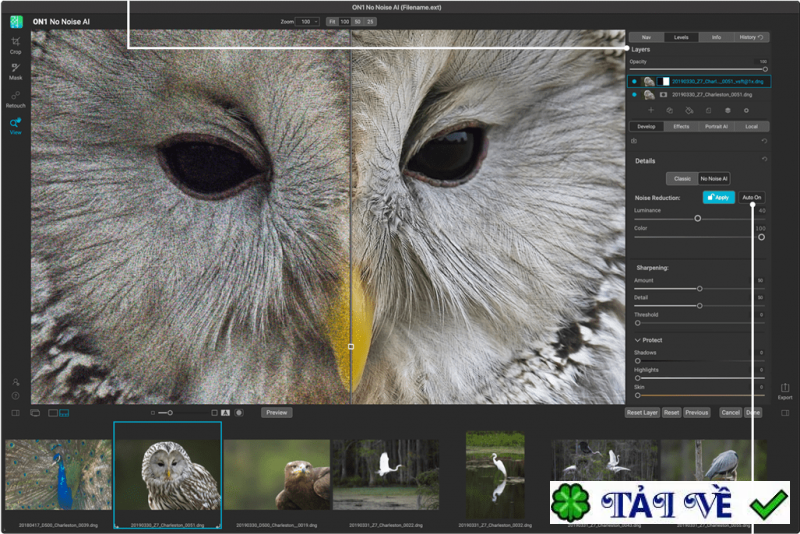Viewport: 800px width, 534px height.
Task: Open layer settings gear icon
Action: tap(746, 110)
